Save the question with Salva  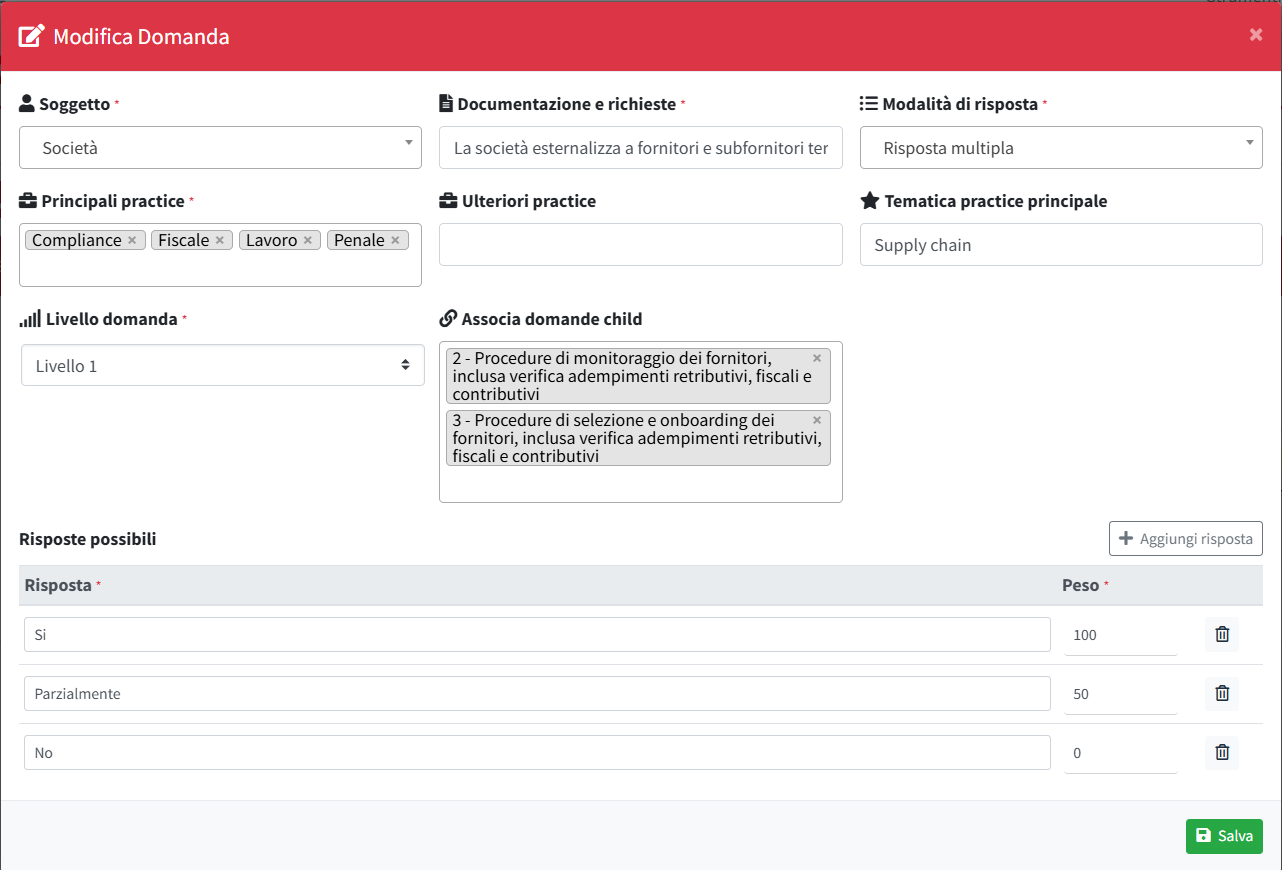point(1224,836)
